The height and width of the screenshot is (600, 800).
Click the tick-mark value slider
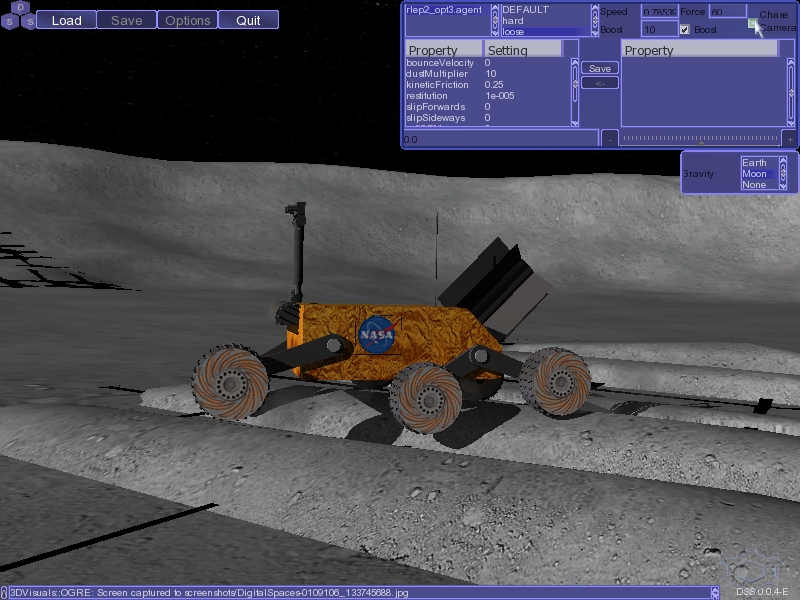coord(700,139)
